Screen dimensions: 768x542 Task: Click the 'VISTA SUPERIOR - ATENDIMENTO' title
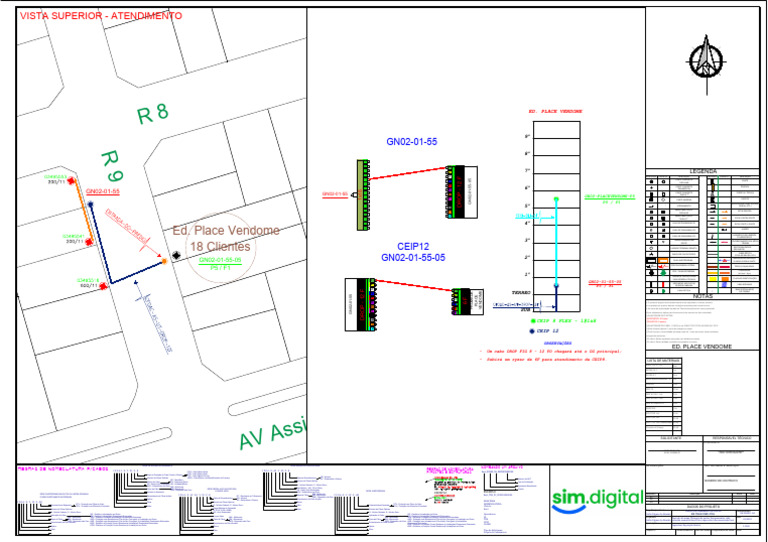click(101, 16)
